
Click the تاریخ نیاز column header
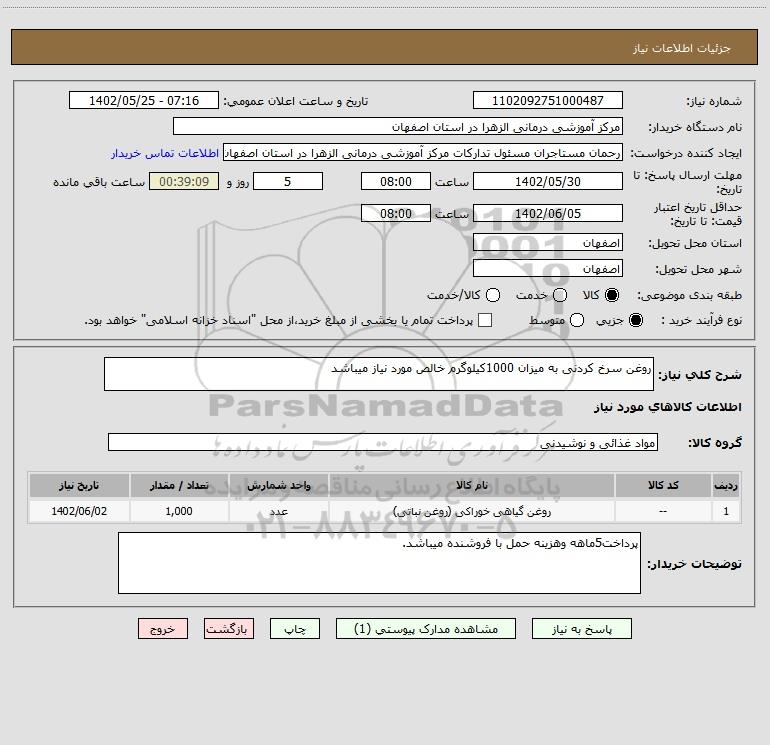click(79, 485)
